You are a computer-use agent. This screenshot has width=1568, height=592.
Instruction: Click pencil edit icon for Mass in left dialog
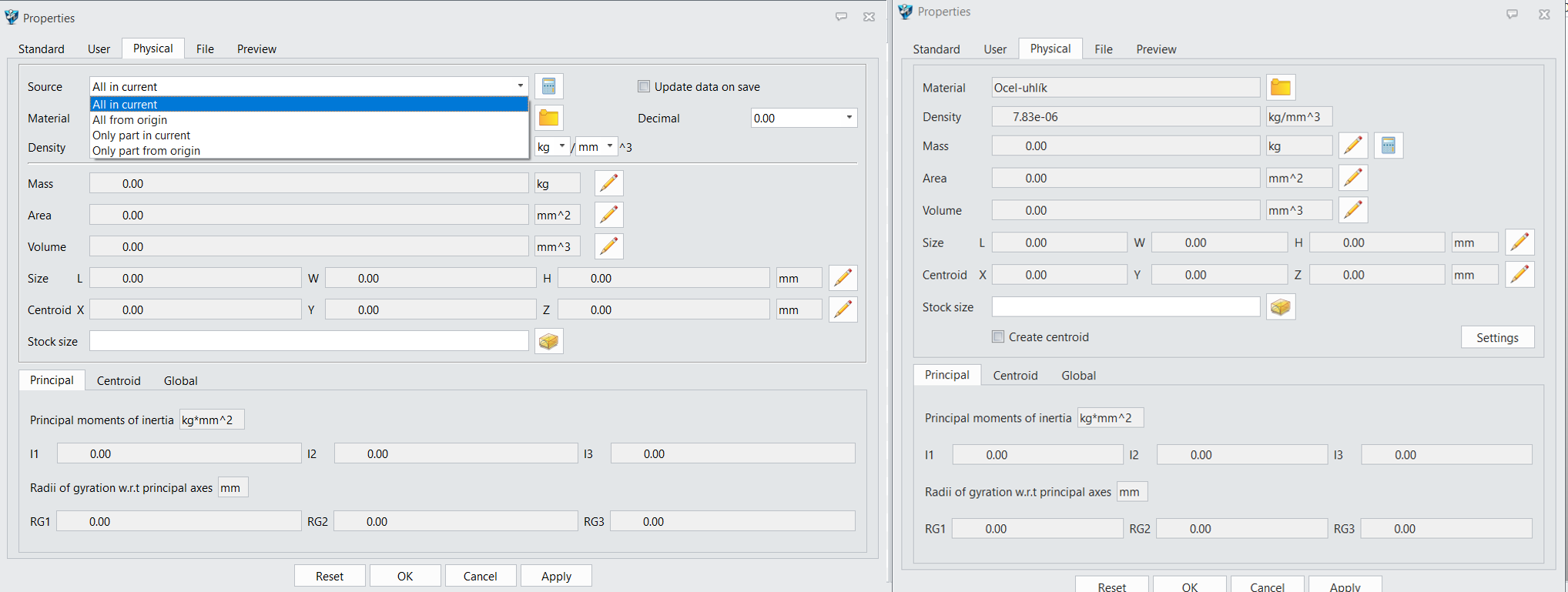point(608,183)
